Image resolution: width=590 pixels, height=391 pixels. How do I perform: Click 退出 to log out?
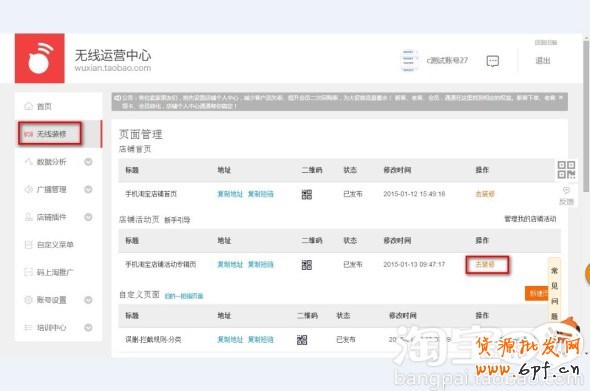point(543,61)
